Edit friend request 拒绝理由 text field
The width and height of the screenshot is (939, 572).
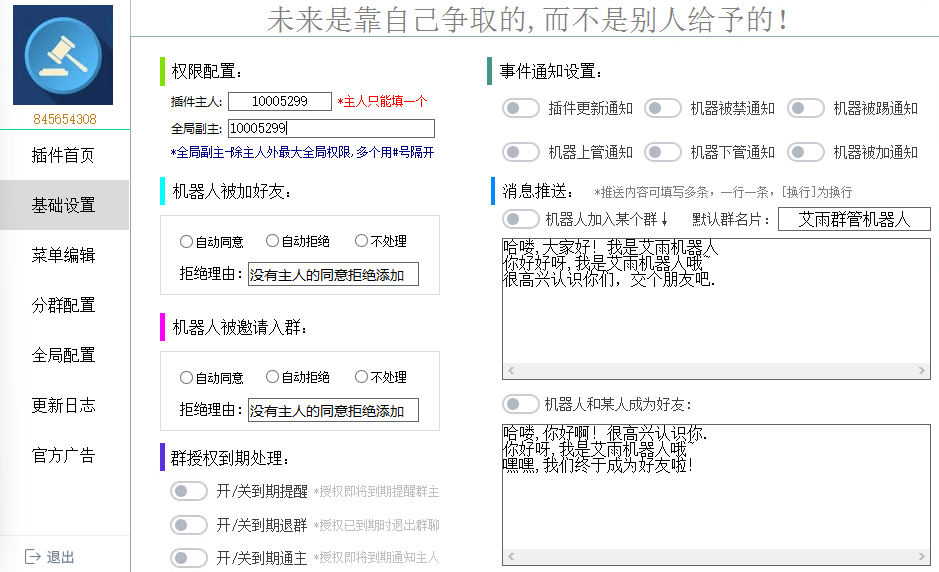pyautogui.click(x=333, y=274)
